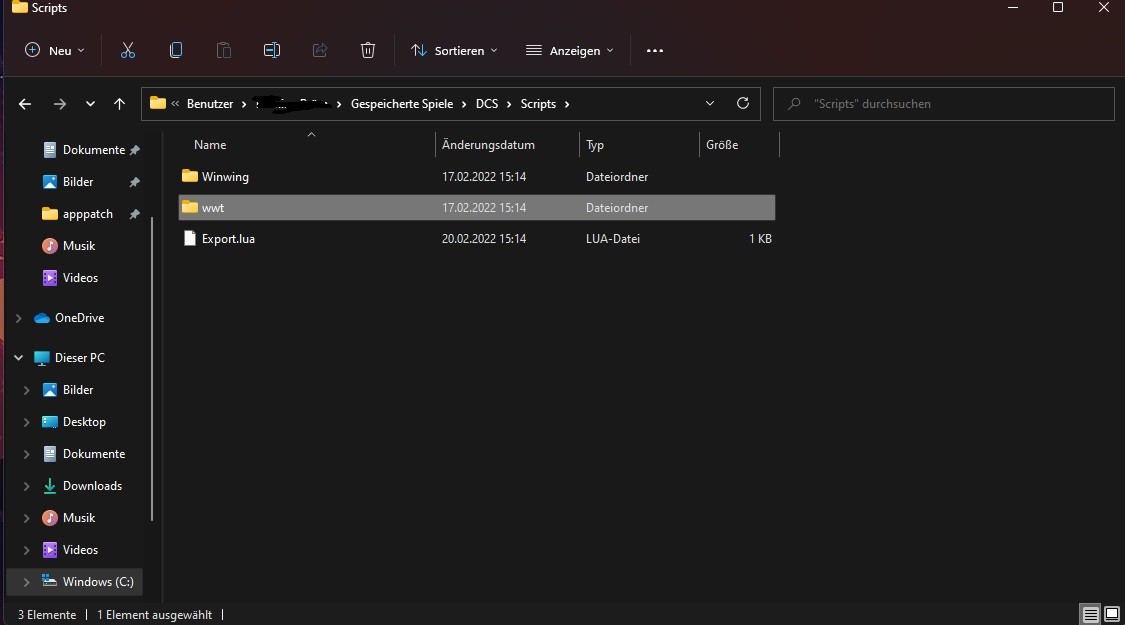Click the Delete trash can icon
Screen dimensions: 1125x625
click(x=367, y=50)
